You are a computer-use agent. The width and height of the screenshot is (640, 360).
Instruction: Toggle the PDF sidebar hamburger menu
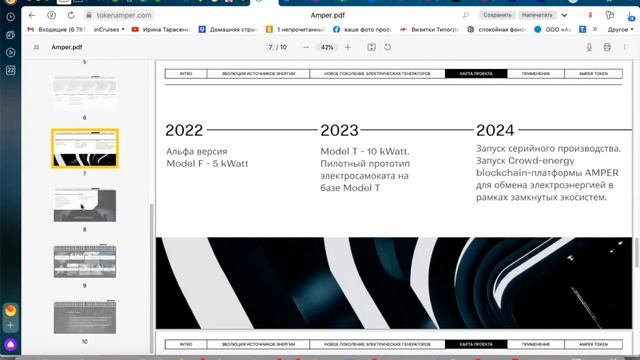[x=36, y=47]
